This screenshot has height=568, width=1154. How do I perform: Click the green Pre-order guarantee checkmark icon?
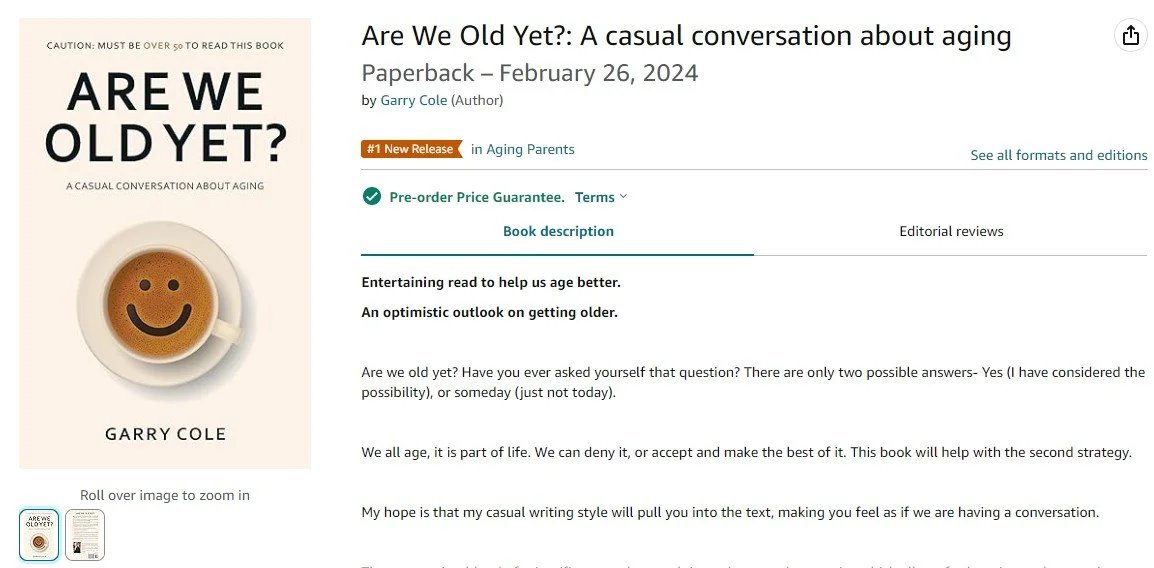pos(372,197)
